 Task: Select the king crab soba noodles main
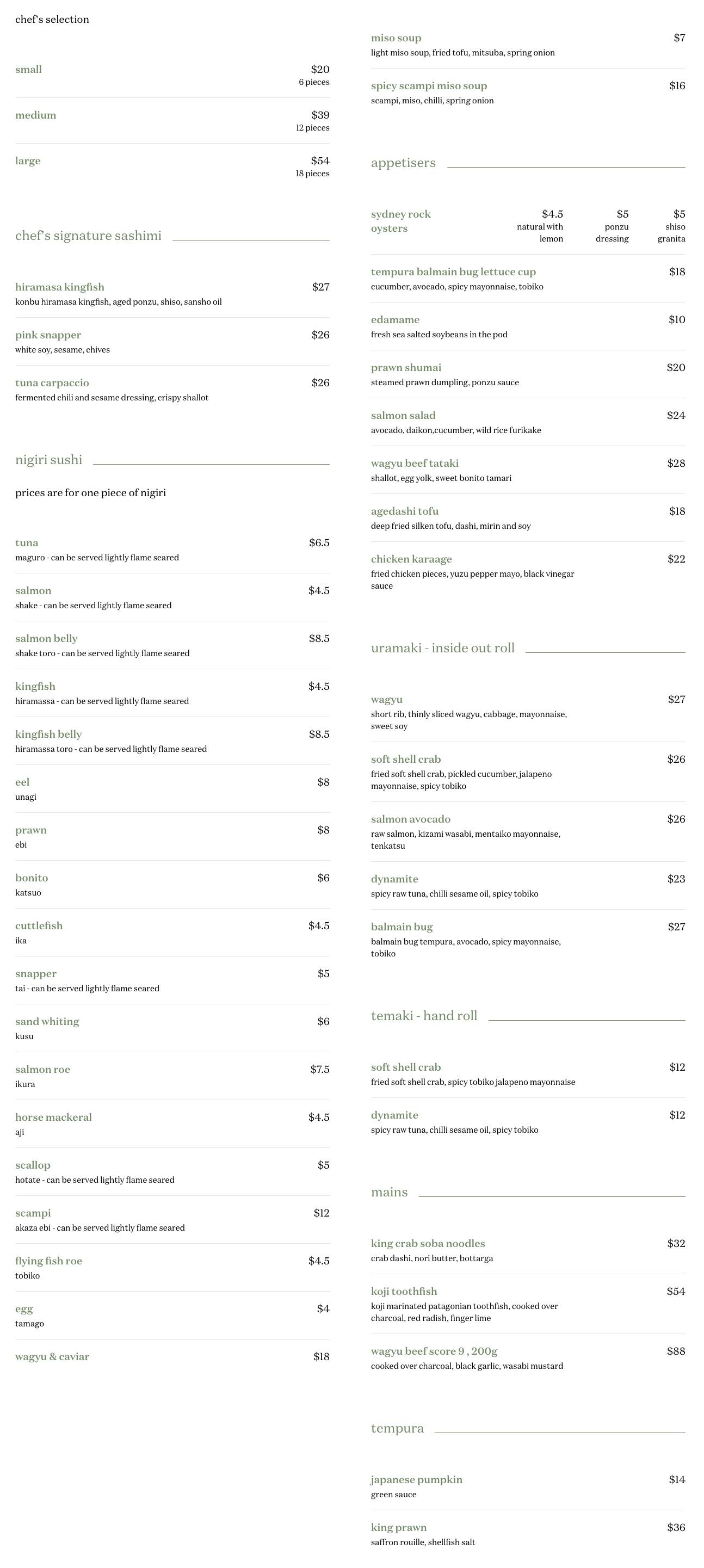coord(428,1244)
